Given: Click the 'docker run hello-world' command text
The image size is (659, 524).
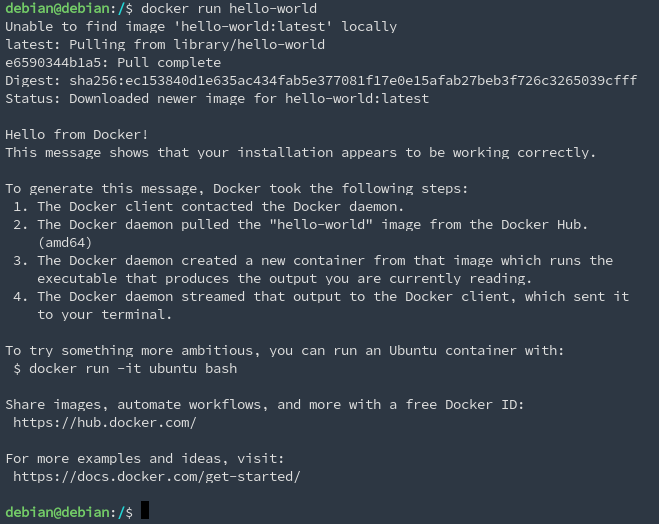Looking at the screenshot, I should [229, 8].
